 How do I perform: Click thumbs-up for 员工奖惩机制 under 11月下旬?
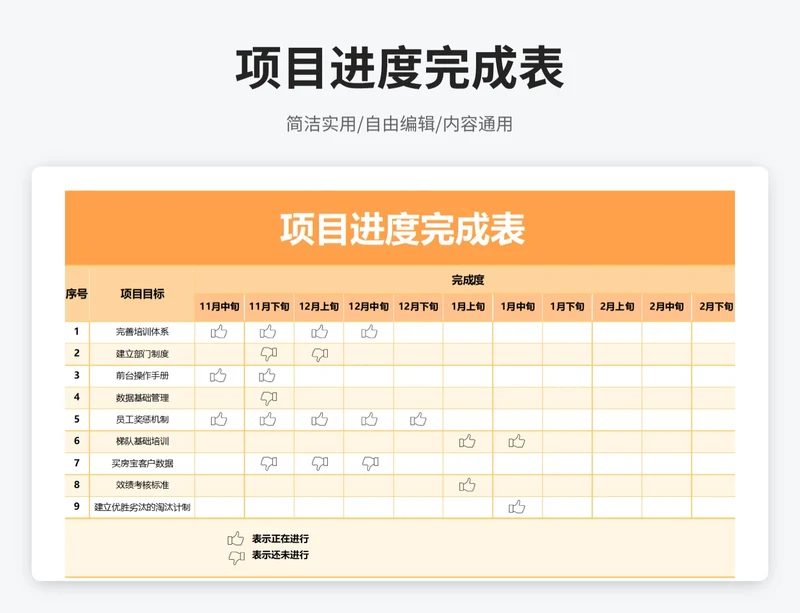tap(268, 420)
